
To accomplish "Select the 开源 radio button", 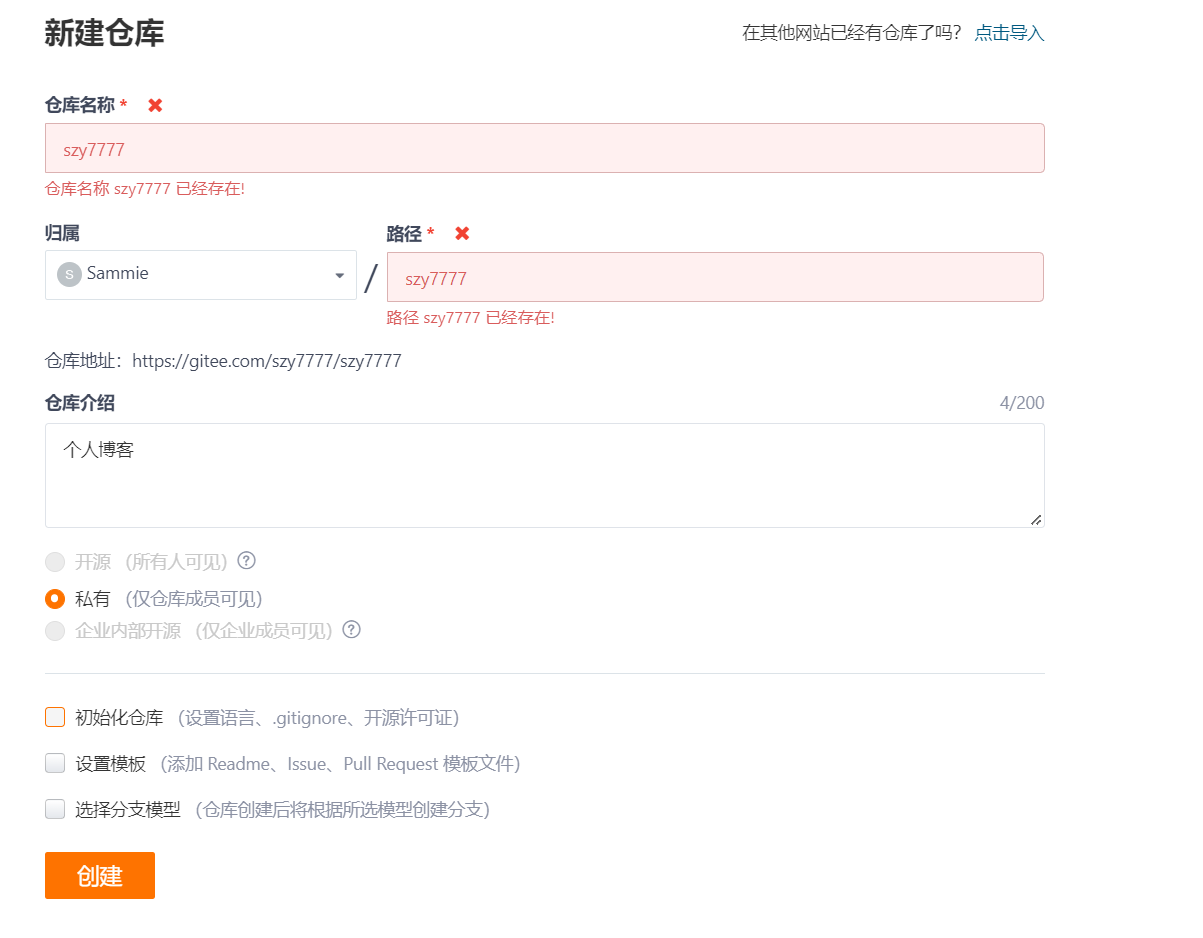I will [x=55, y=561].
